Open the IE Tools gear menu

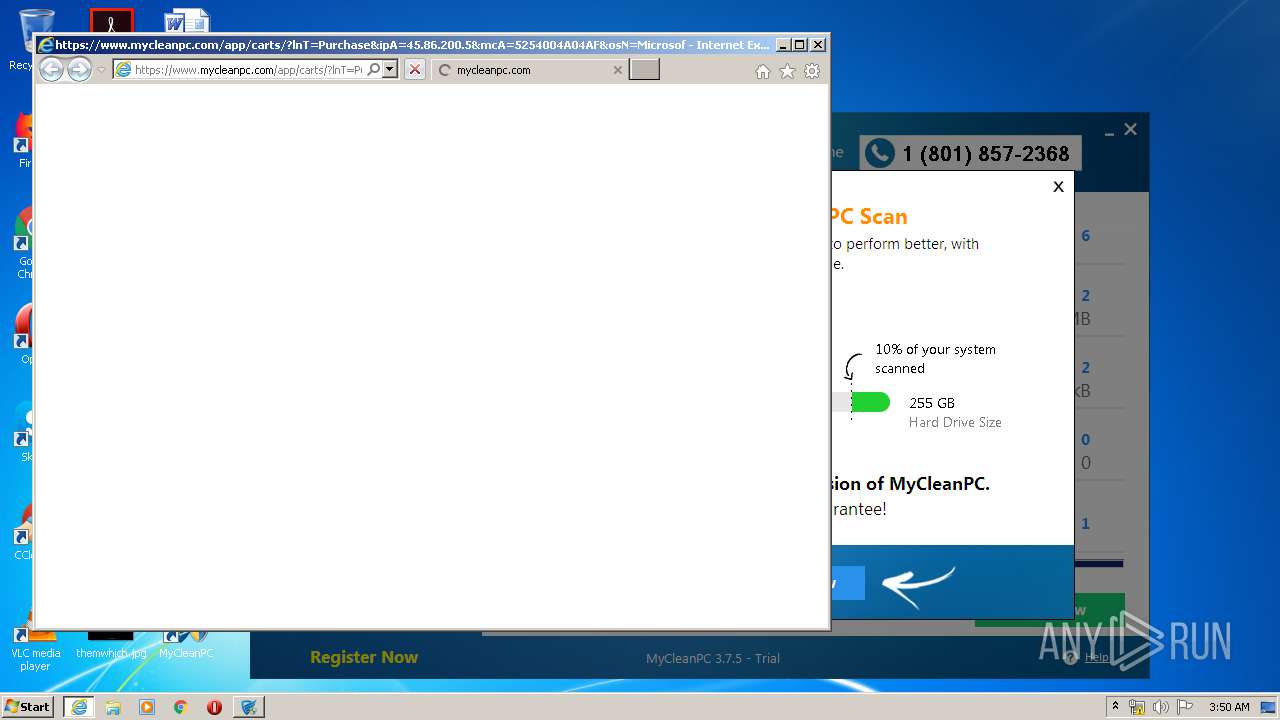pyautogui.click(x=812, y=71)
